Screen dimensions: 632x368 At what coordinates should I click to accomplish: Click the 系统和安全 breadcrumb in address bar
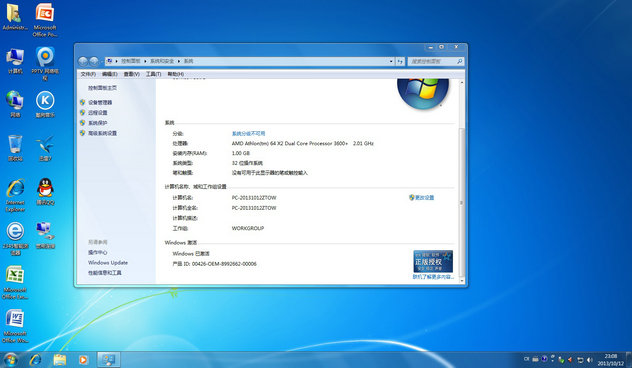(x=162, y=61)
